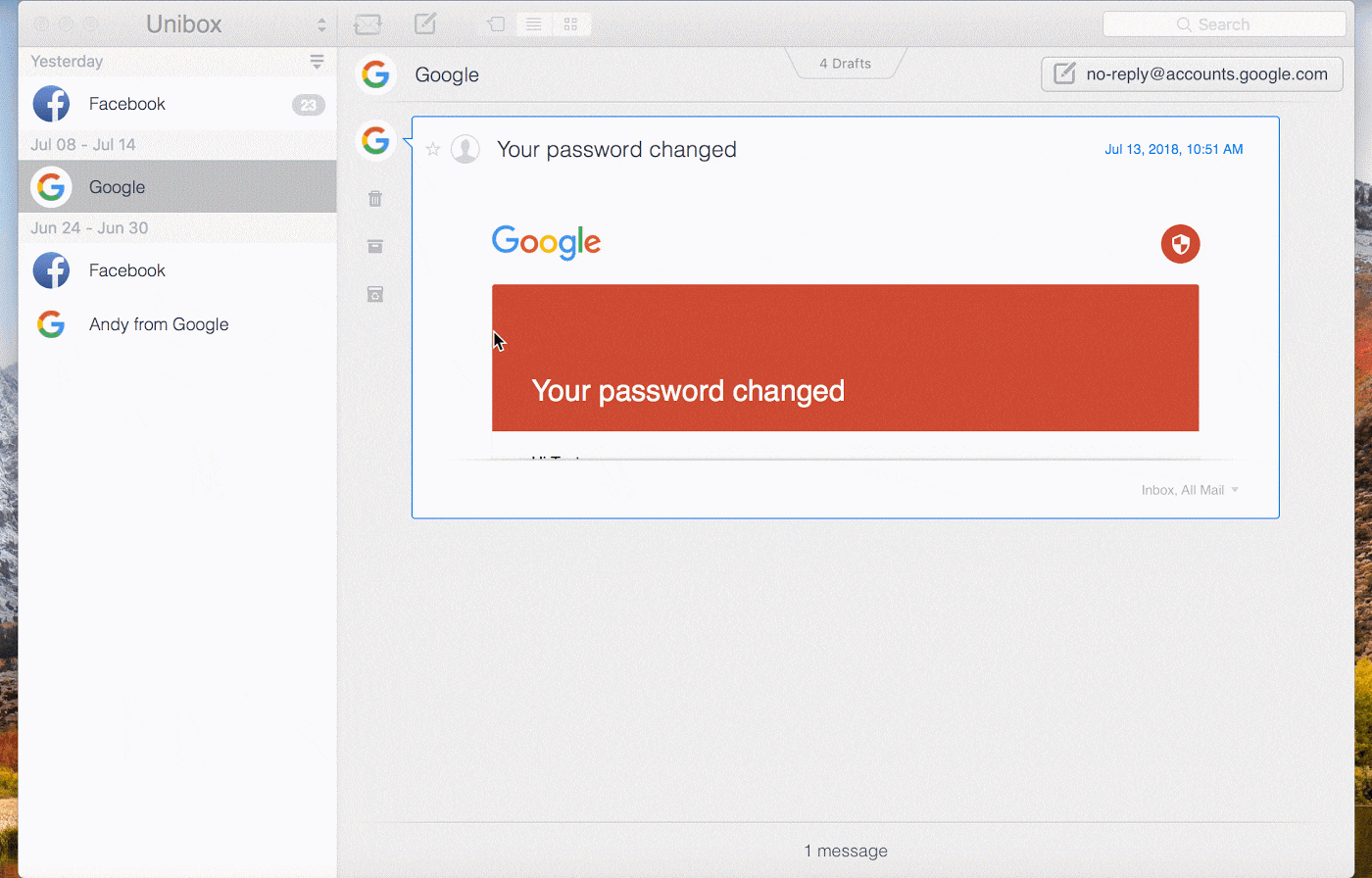Viewport: 1372px width, 878px height.
Task: Open the Inbox, All Mail folder dropdown
Action: (x=1190, y=490)
